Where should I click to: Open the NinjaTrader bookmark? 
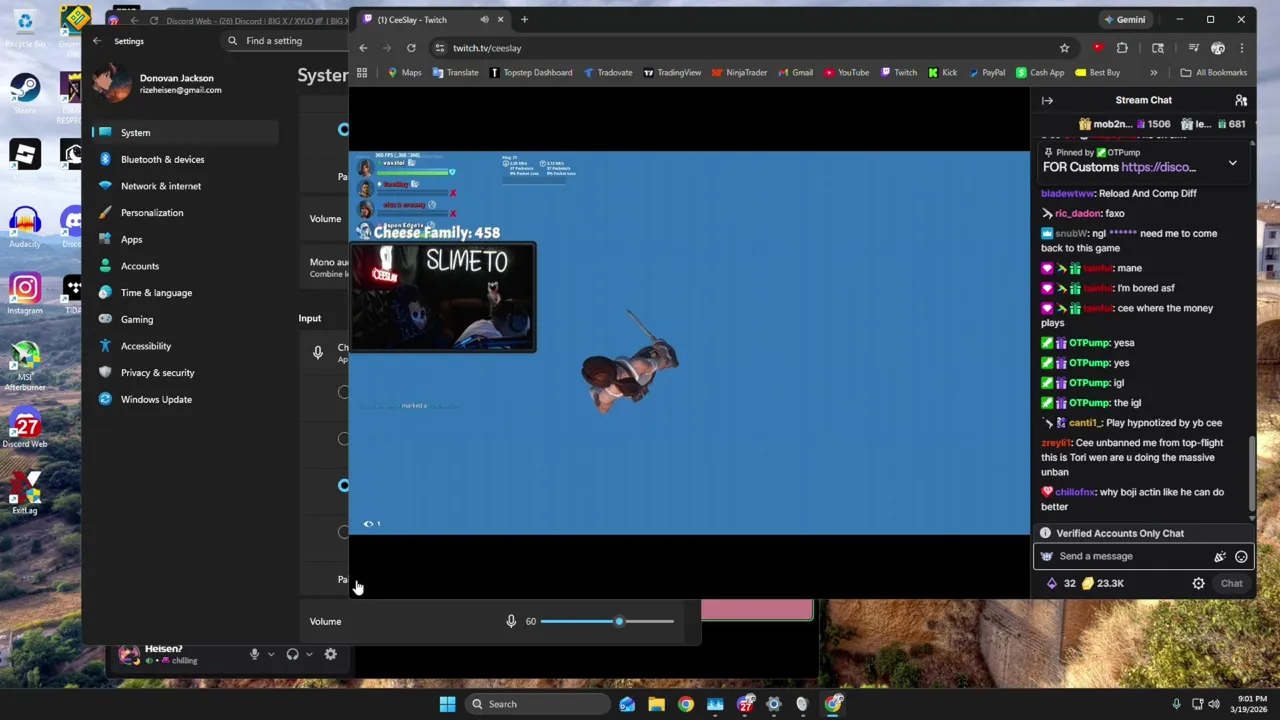739,72
